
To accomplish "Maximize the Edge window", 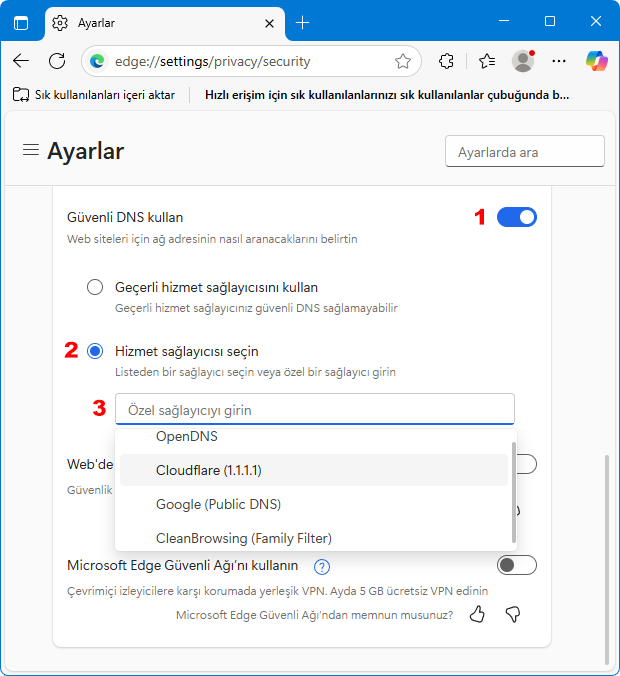I will [550, 21].
